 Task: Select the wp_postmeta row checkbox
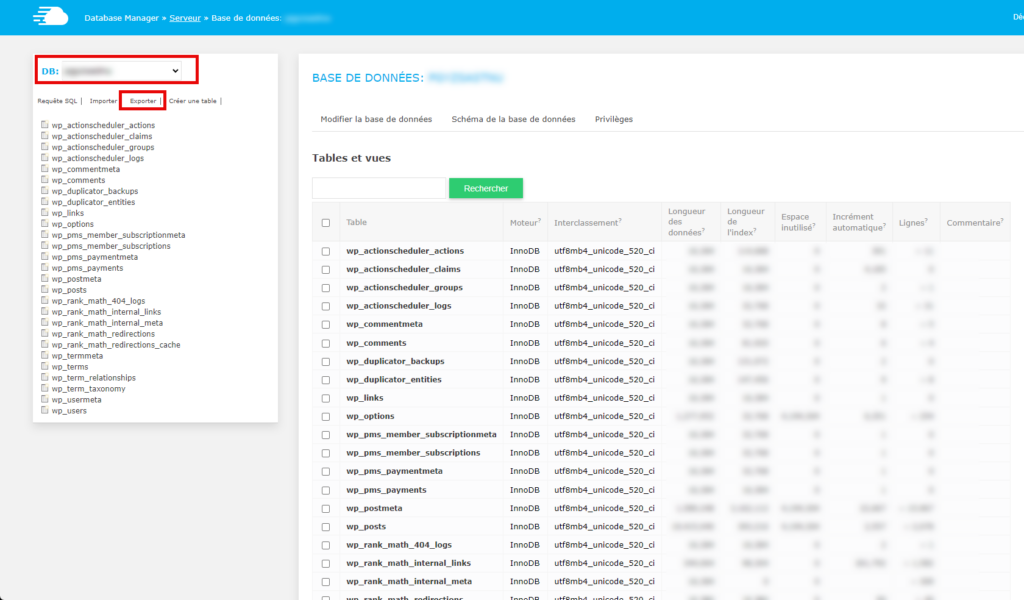click(326, 509)
